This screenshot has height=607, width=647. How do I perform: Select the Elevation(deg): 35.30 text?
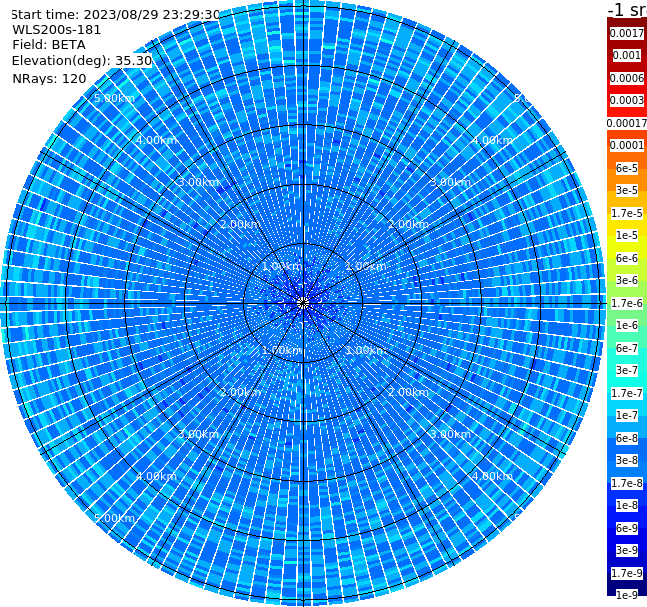(x=82, y=61)
